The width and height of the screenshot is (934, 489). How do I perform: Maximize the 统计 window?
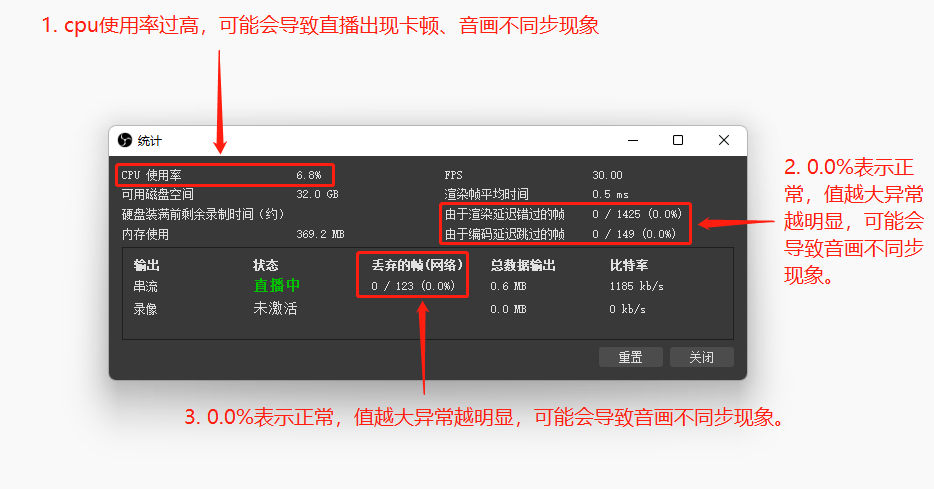(678, 140)
